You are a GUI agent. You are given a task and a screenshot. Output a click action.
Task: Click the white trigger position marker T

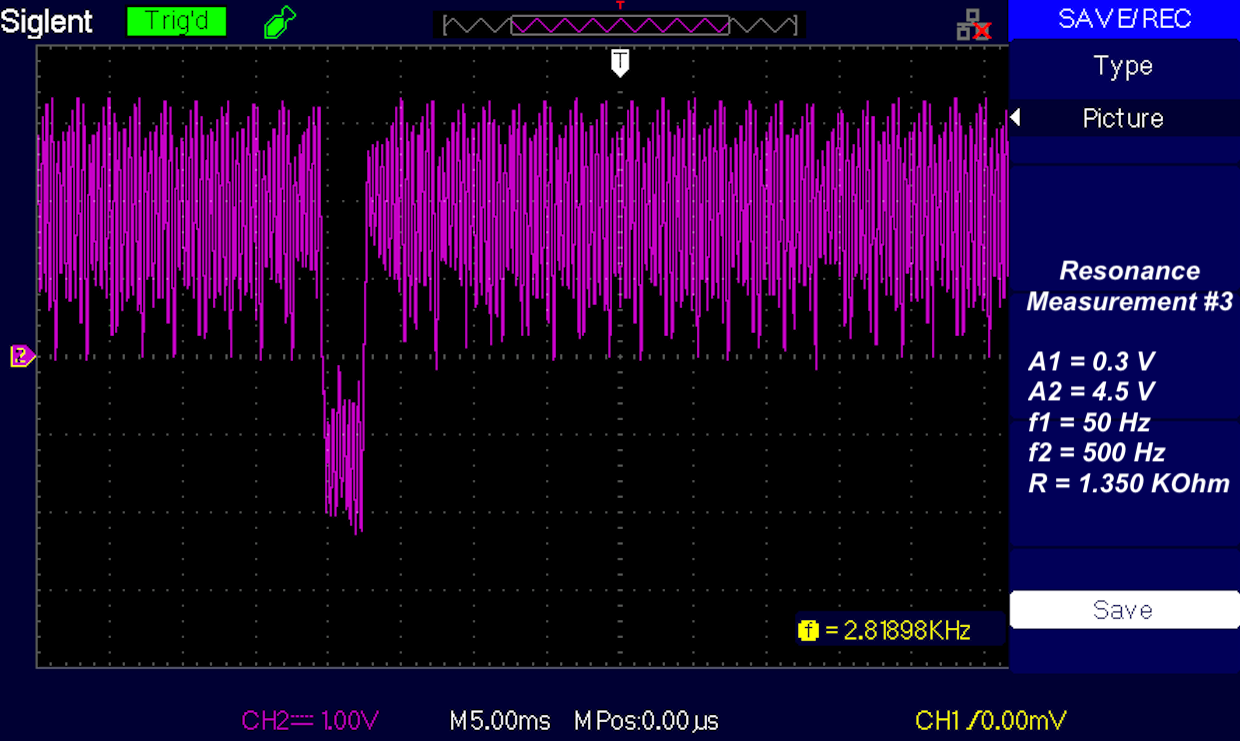pos(620,63)
